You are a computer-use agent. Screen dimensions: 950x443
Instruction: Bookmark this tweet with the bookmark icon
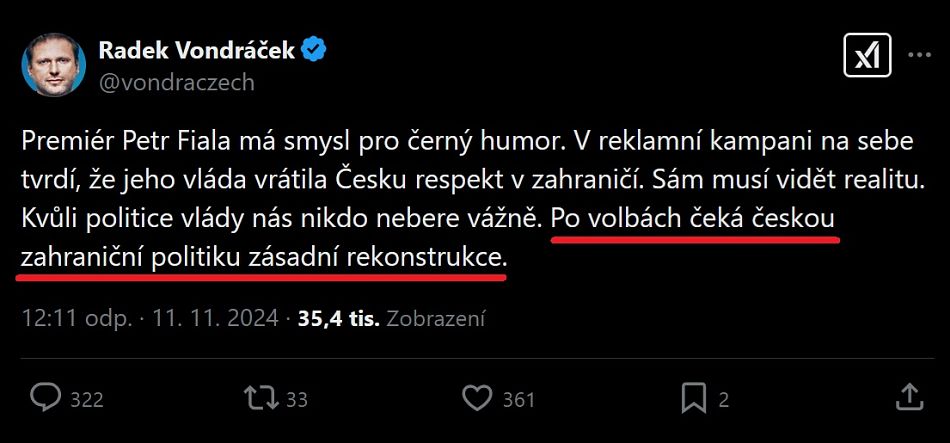tap(693, 398)
